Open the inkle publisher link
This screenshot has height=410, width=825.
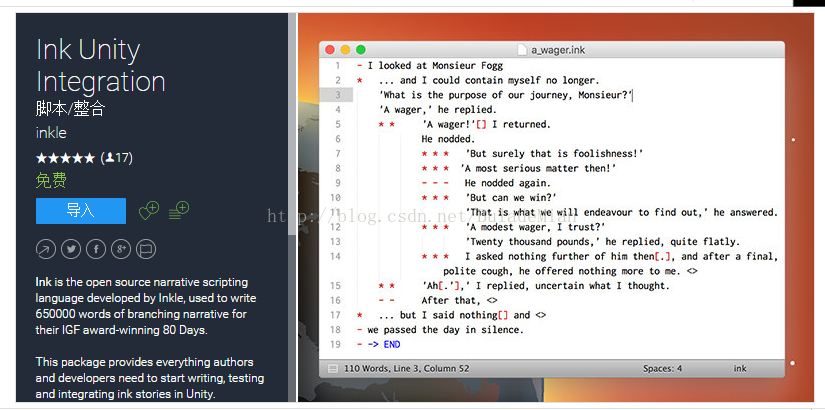tap(51, 133)
